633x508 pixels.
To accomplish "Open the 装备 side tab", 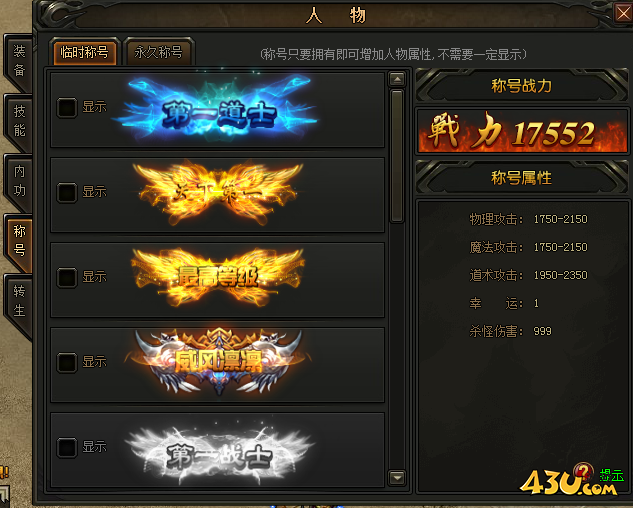I will pyautogui.click(x=19, y=61).
